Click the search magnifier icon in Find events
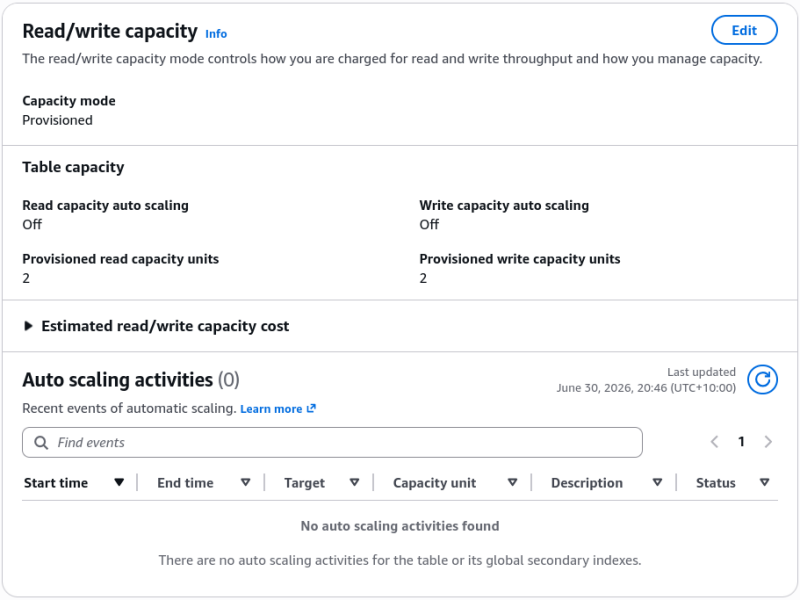 point(41,442)
